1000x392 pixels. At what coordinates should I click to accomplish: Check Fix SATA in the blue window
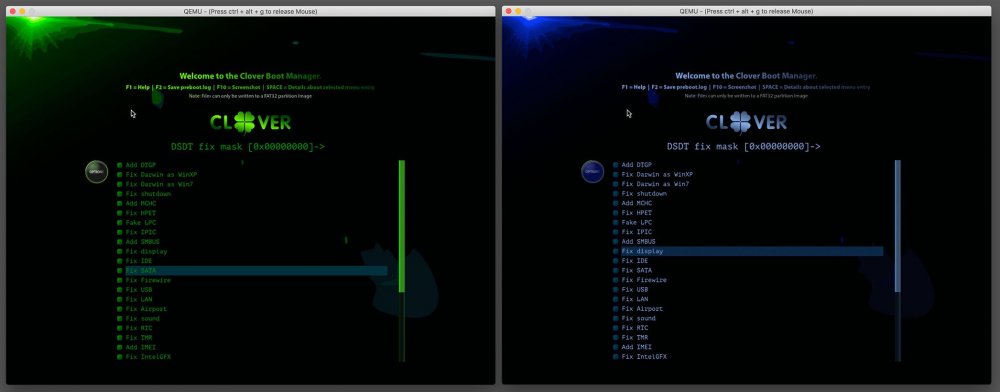pyautogui.click(x=615, y=270)
